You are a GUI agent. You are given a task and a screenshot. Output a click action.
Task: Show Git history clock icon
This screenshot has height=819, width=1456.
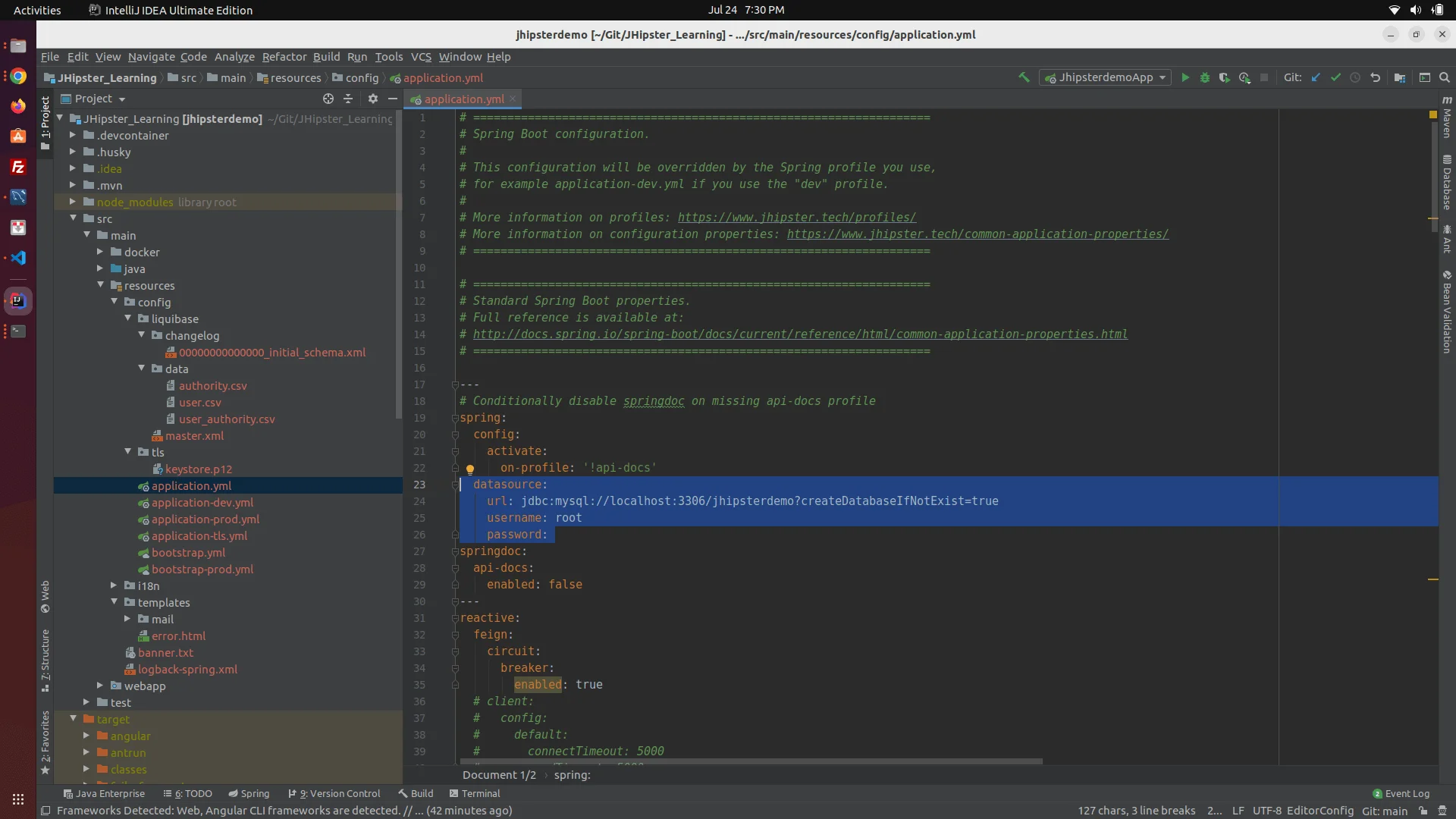1355,77
